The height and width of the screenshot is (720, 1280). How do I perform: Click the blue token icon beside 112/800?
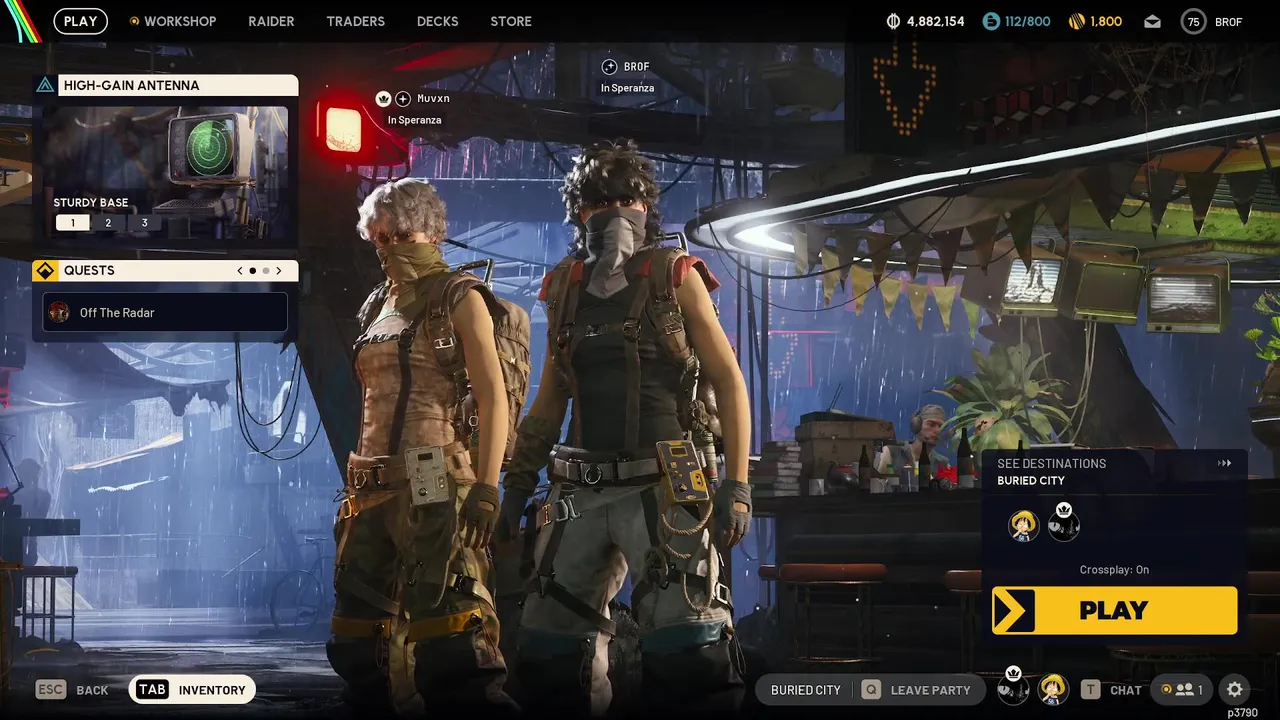coord(991,21)
